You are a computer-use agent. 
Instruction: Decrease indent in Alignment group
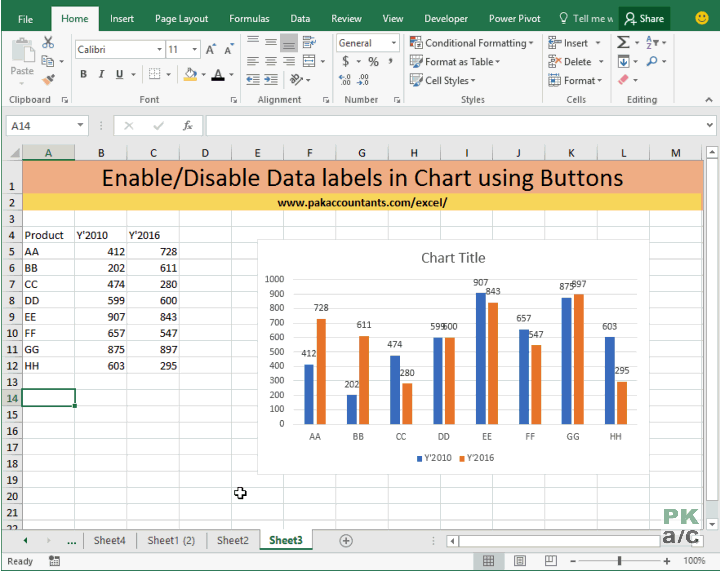tap(253, 80)
